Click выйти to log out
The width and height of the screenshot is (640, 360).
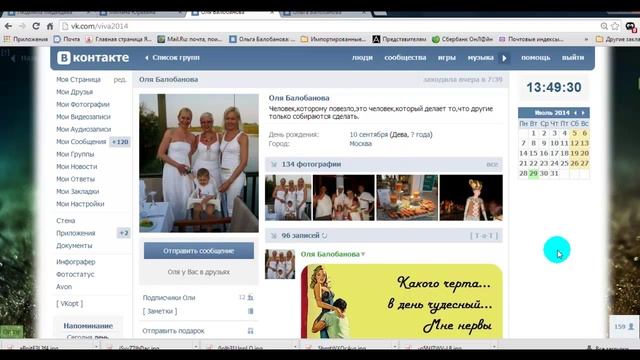[573, 58]
